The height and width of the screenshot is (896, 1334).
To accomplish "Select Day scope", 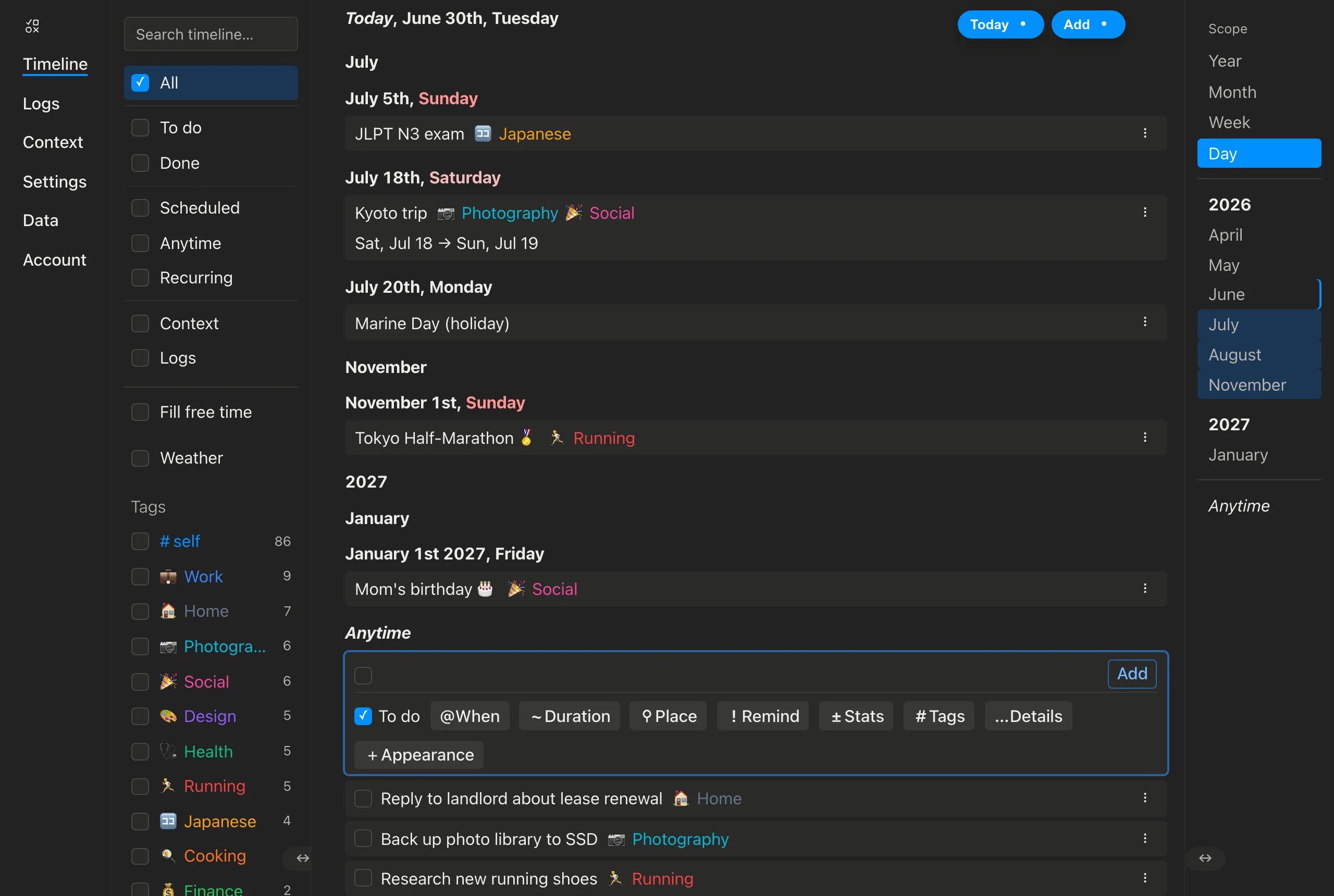I will pos(1258,153).
